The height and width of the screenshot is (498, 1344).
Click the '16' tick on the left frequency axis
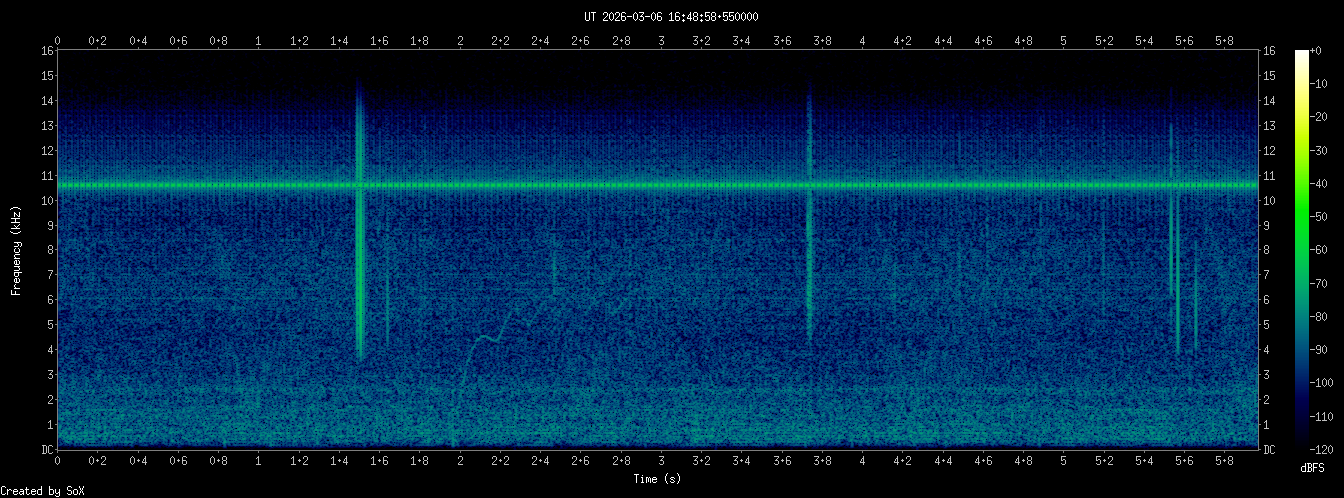click(47, 51)
